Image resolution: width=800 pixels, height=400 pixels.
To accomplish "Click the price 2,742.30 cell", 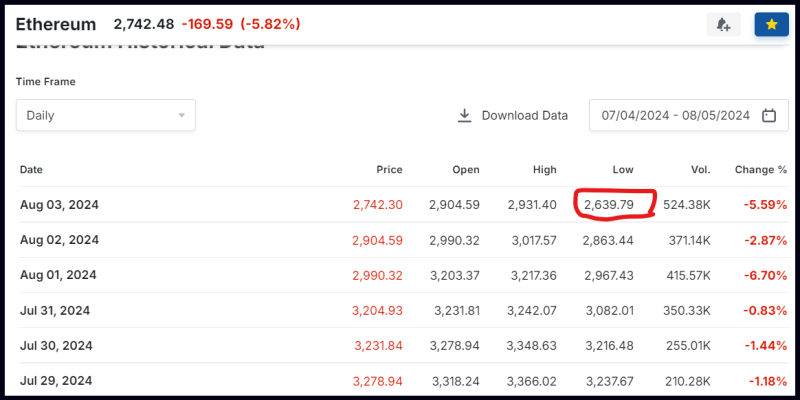I will pyautogui.click(x=378, y=205).
